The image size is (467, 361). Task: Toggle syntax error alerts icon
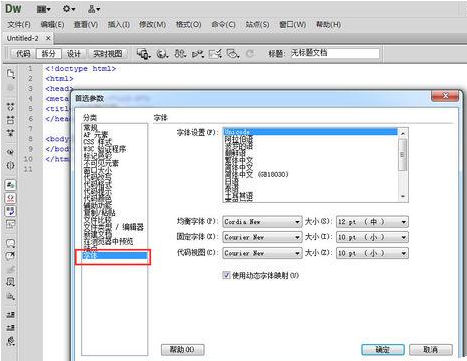click(x=10, y=224)
